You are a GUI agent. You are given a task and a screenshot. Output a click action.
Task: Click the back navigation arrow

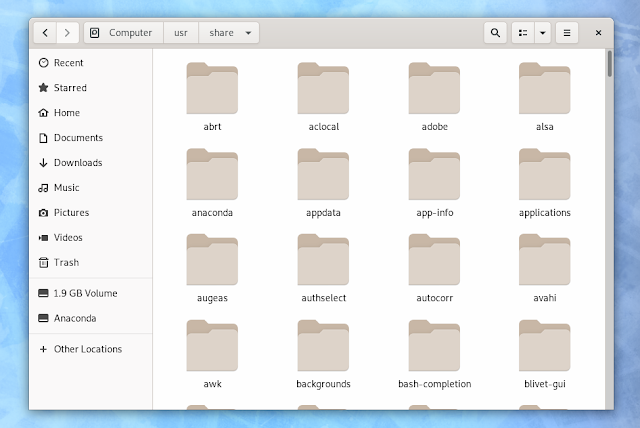point(46,33)
